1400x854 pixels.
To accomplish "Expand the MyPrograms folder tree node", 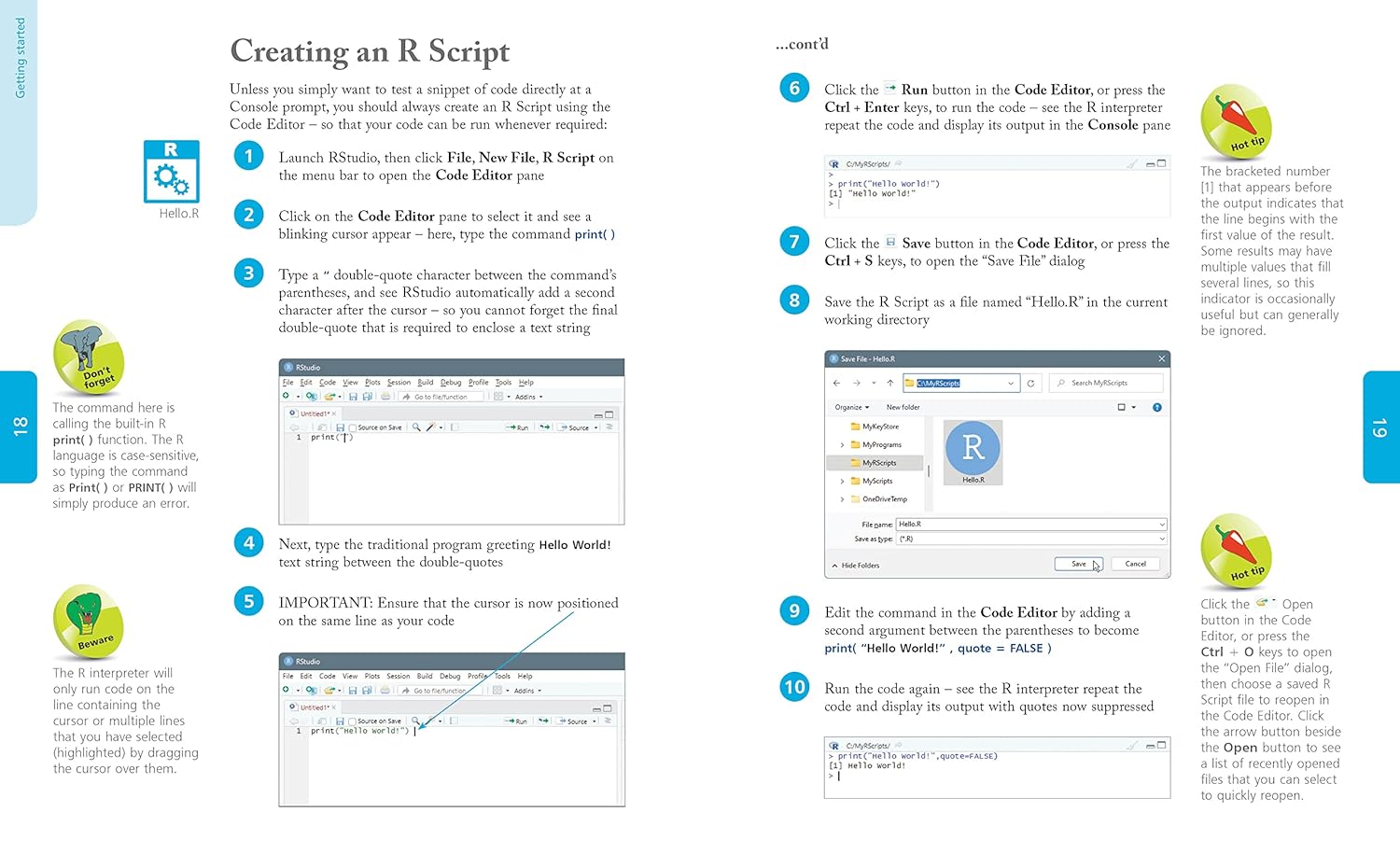I will [x=842, y=445].
